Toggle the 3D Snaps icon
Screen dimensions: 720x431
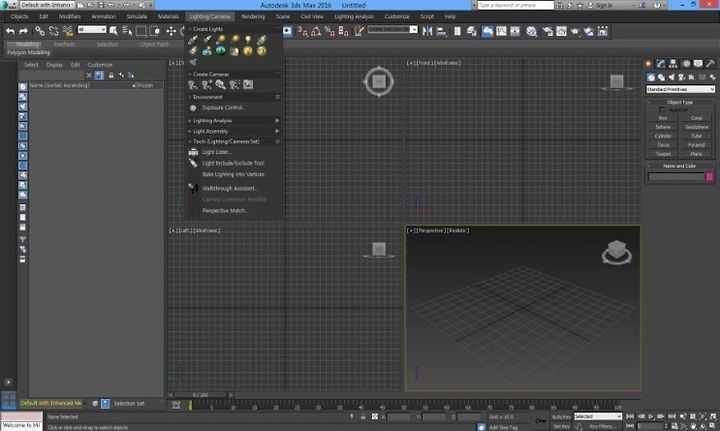[302, 31]
